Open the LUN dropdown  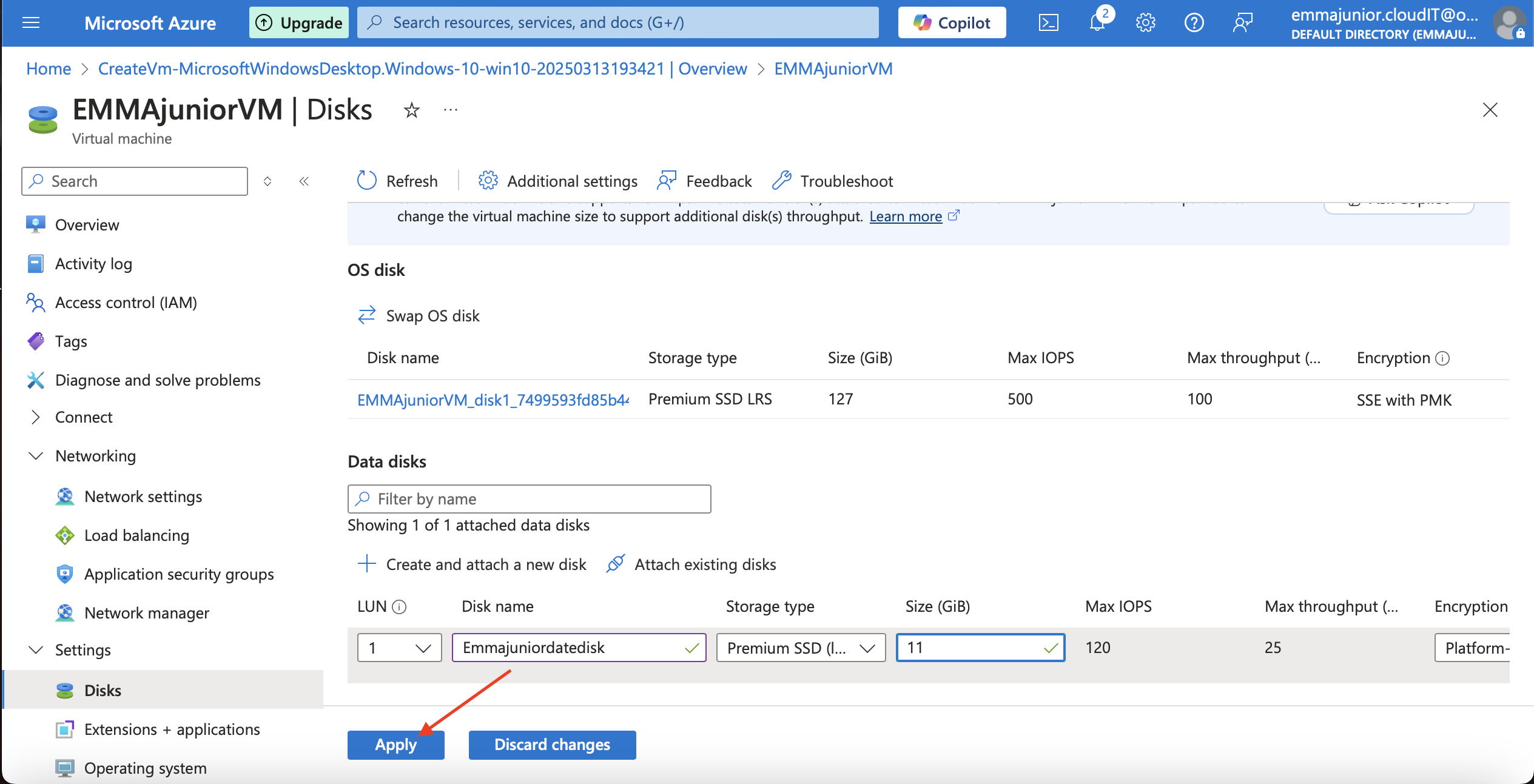point(399,648)
